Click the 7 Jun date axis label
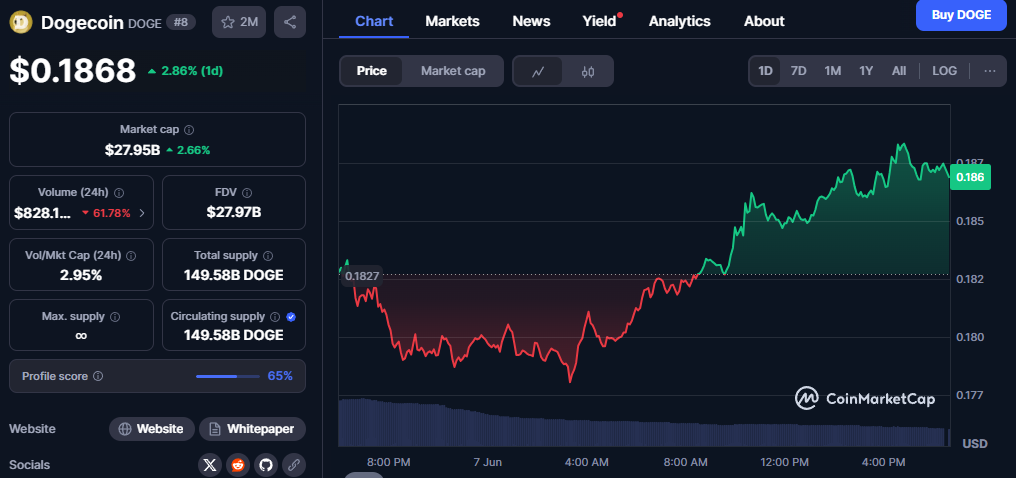Image resolution: width=1016 pixels, height=478 pixels. [487, 462]
